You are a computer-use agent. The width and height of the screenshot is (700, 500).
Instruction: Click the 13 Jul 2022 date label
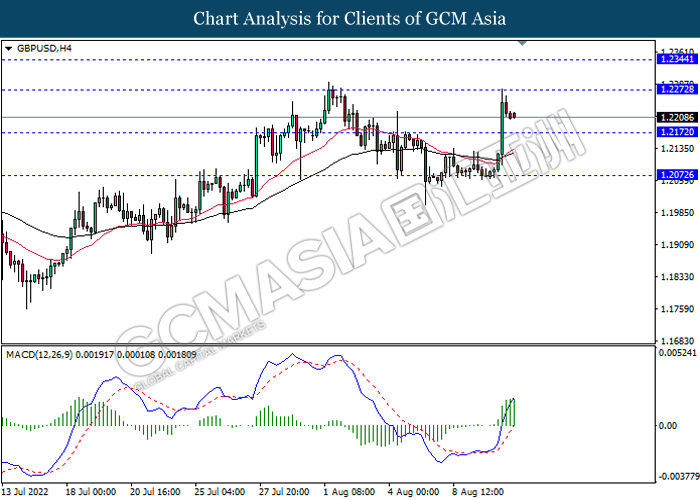point(25,492)
